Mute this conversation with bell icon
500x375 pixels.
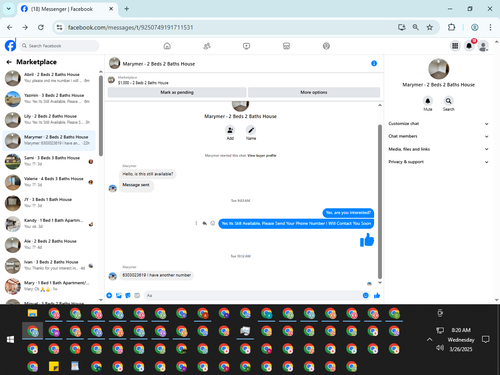coord(428,101)
